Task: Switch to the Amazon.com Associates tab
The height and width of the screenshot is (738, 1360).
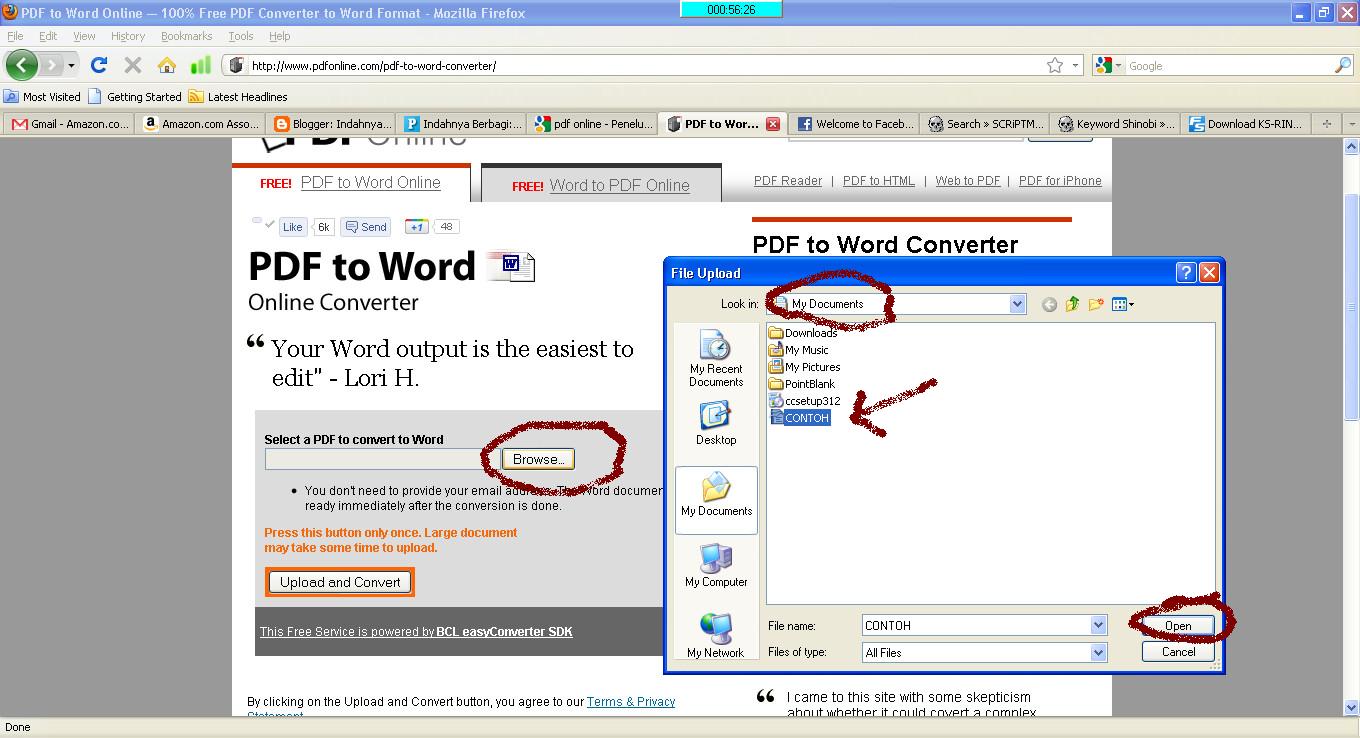Action: point(201,124)
